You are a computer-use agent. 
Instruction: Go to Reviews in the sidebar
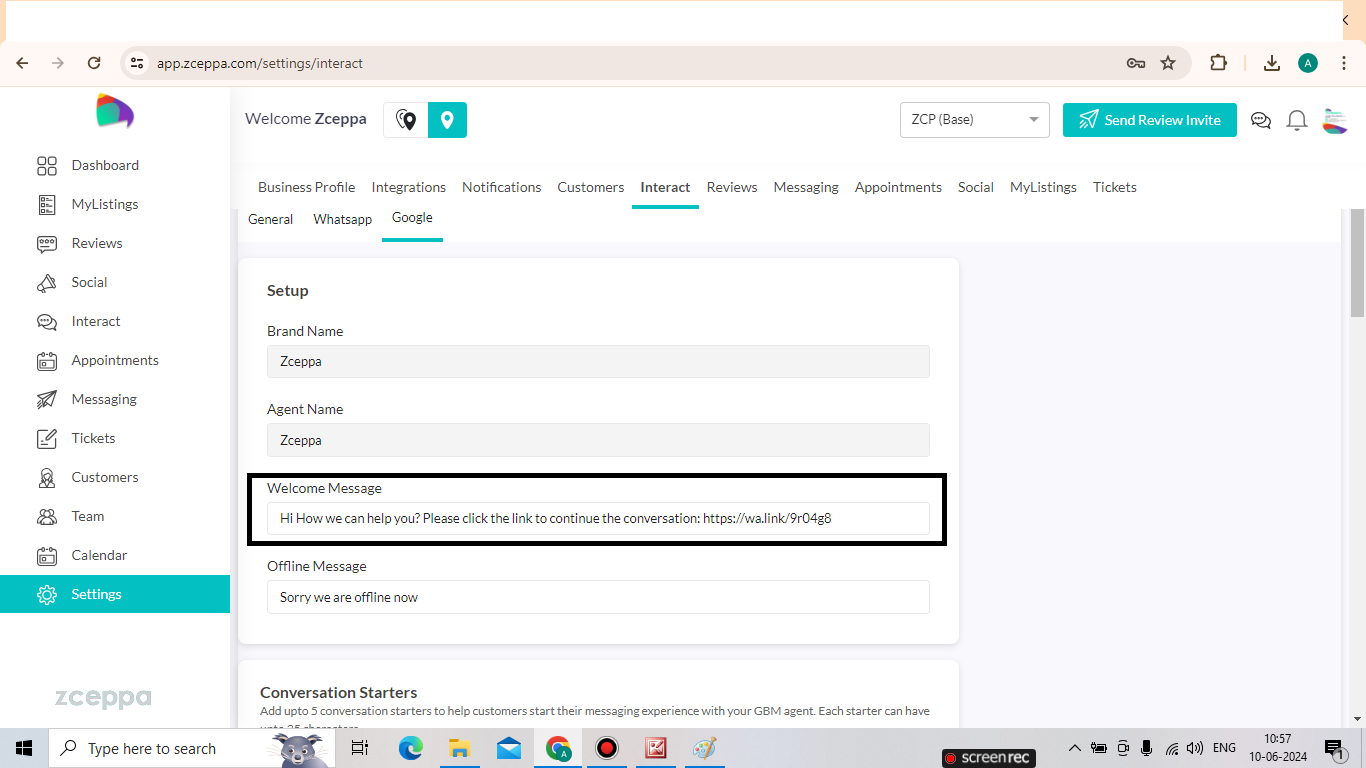(80, 243)
